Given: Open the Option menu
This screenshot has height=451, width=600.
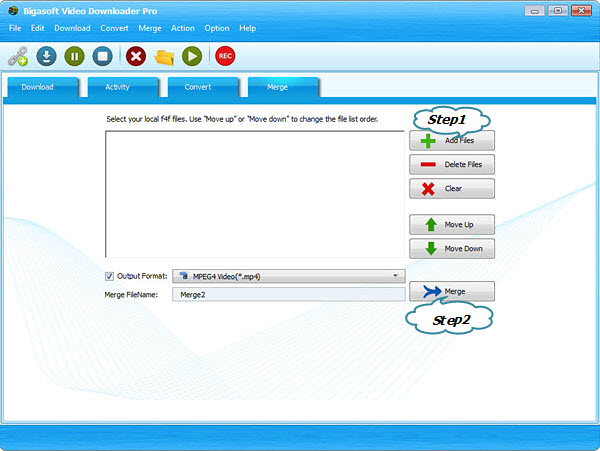Looking at the screenshot, I should (x=217, y=28).
